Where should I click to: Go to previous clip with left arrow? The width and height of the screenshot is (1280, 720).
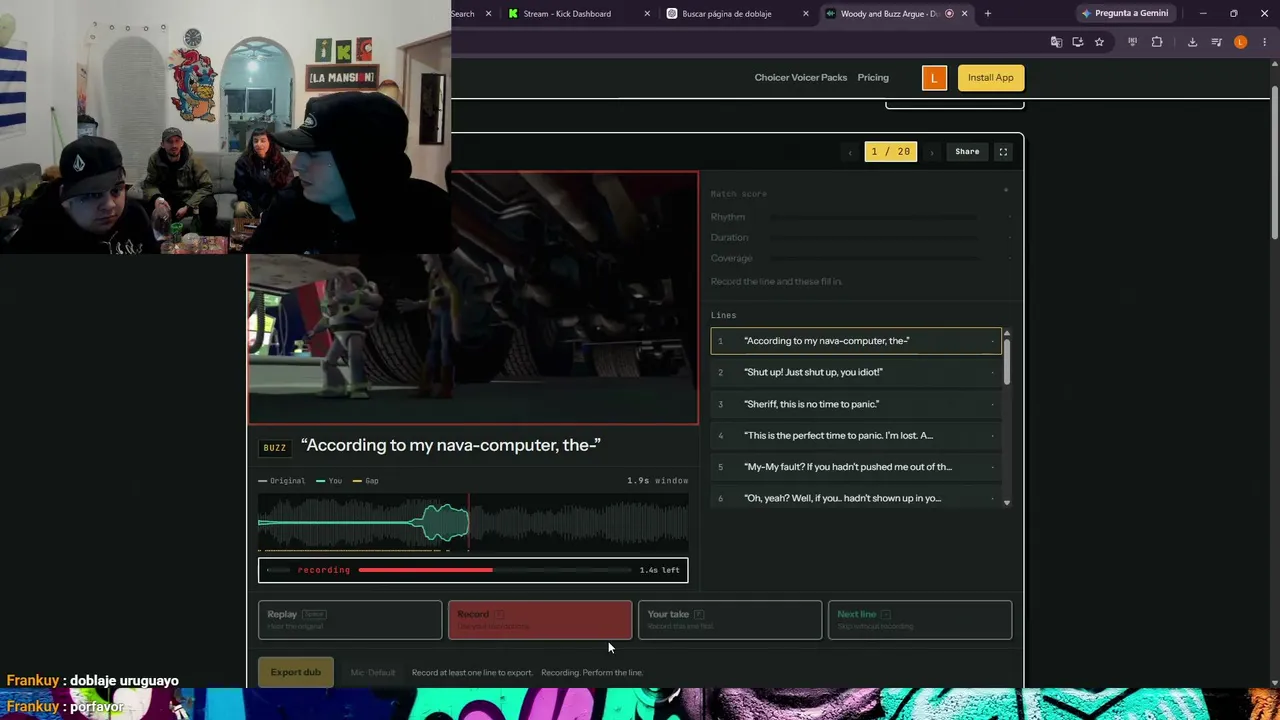(850, 152)
